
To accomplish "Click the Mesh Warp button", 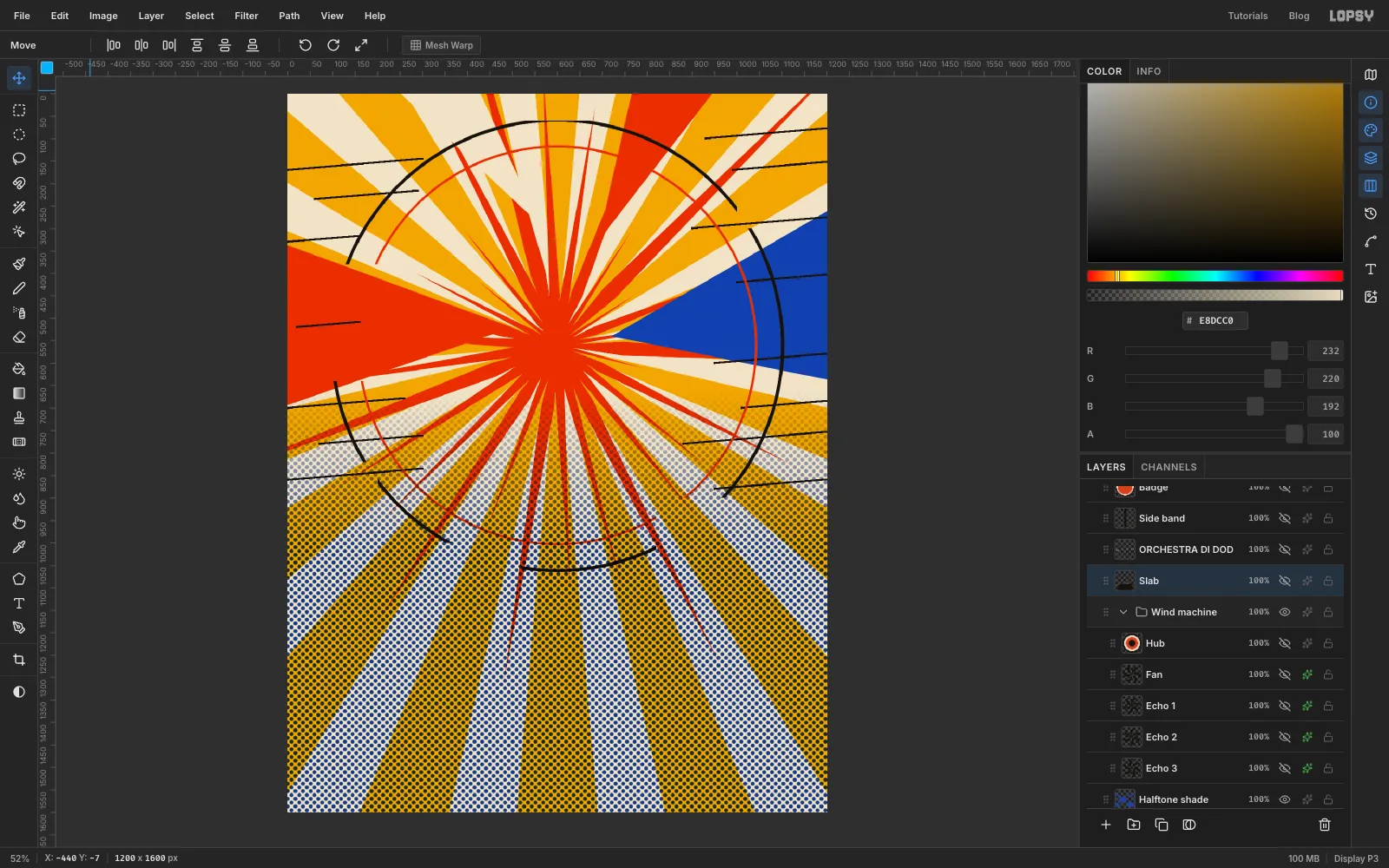I will tap(441, 45).
